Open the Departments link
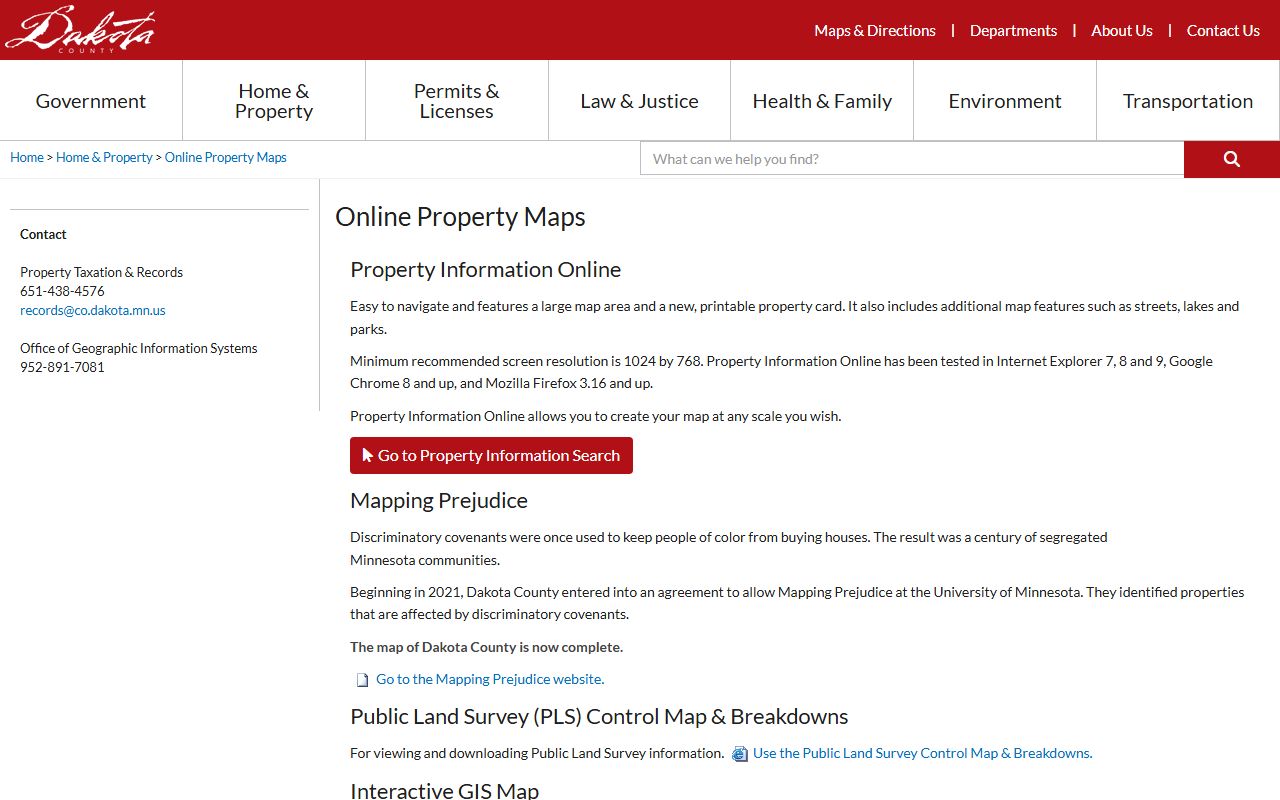 click(1013, 30)
